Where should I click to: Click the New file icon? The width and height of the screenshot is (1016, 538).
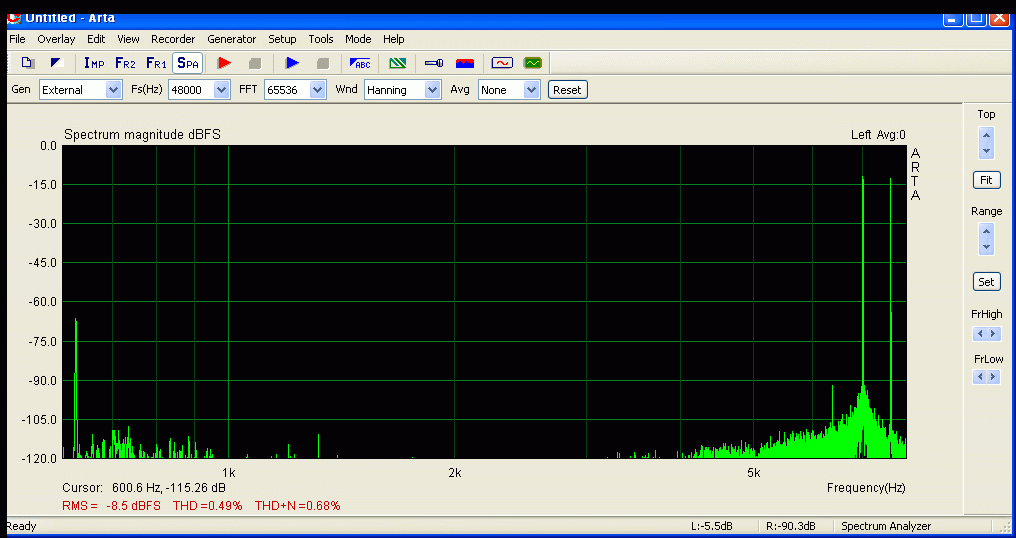[x=27, y=63]
